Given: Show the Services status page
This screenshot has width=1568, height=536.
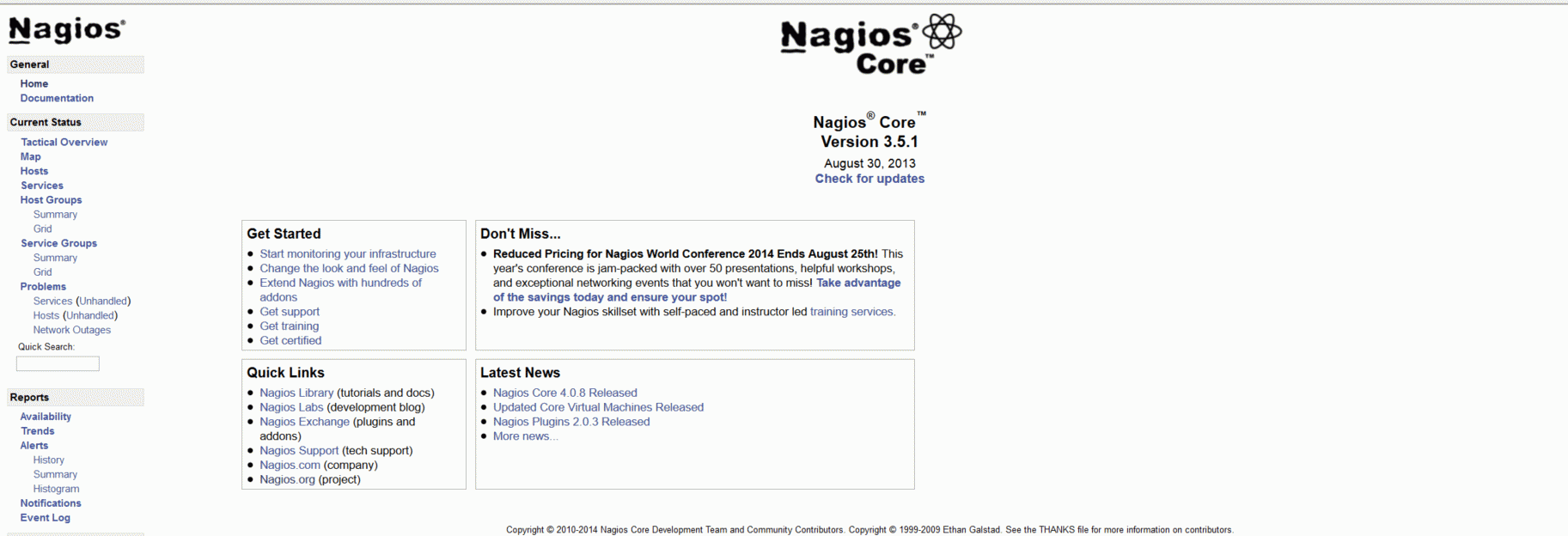Looking at the screenshot, I should click(x=42, y=186).
